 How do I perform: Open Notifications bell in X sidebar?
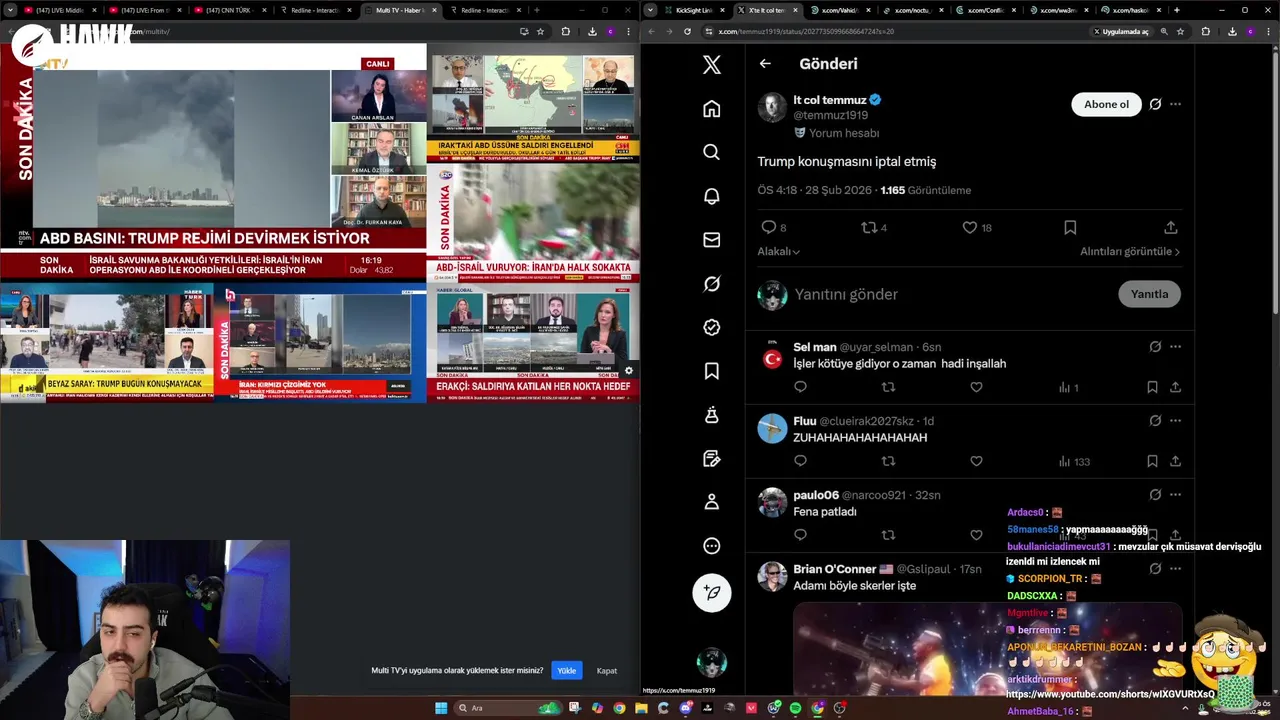tap(711, 196)
